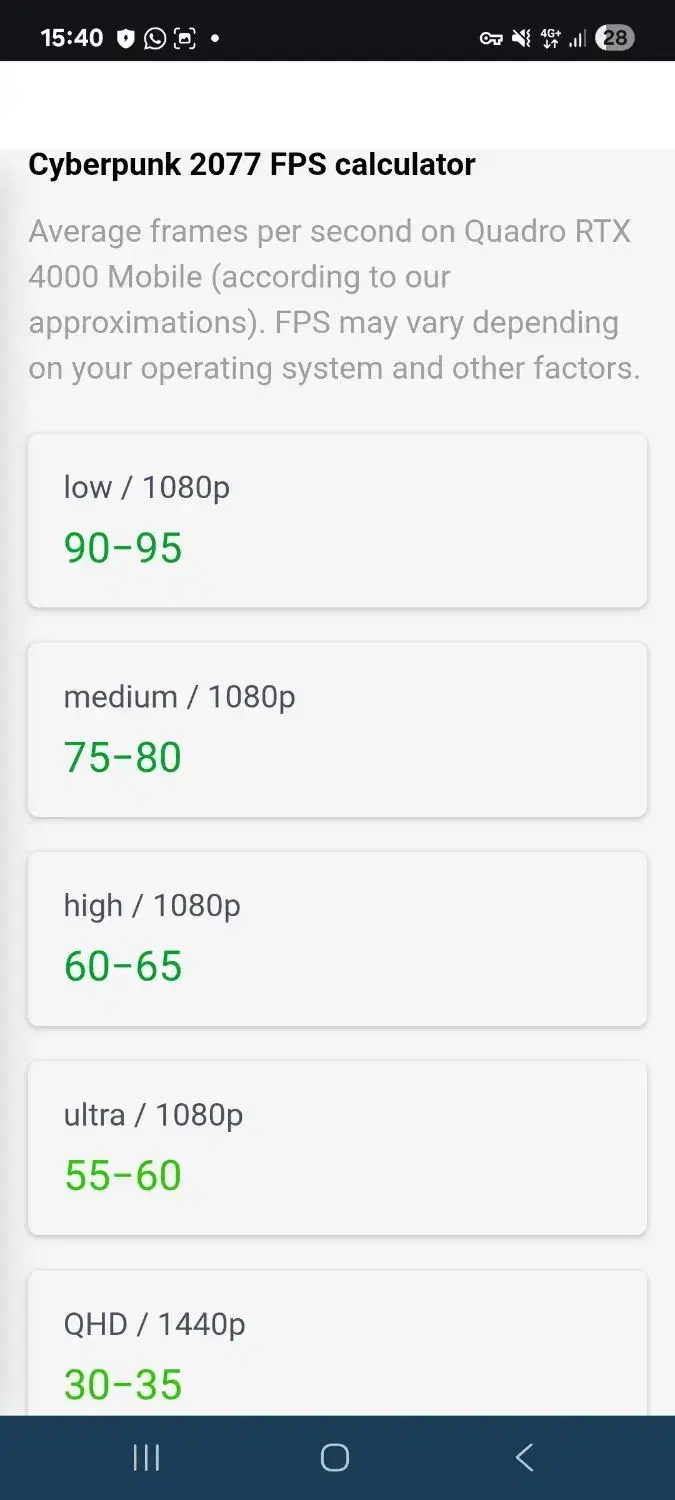
Task: Tap the ultra / 1080p result card
Action: click(337, 1147)
